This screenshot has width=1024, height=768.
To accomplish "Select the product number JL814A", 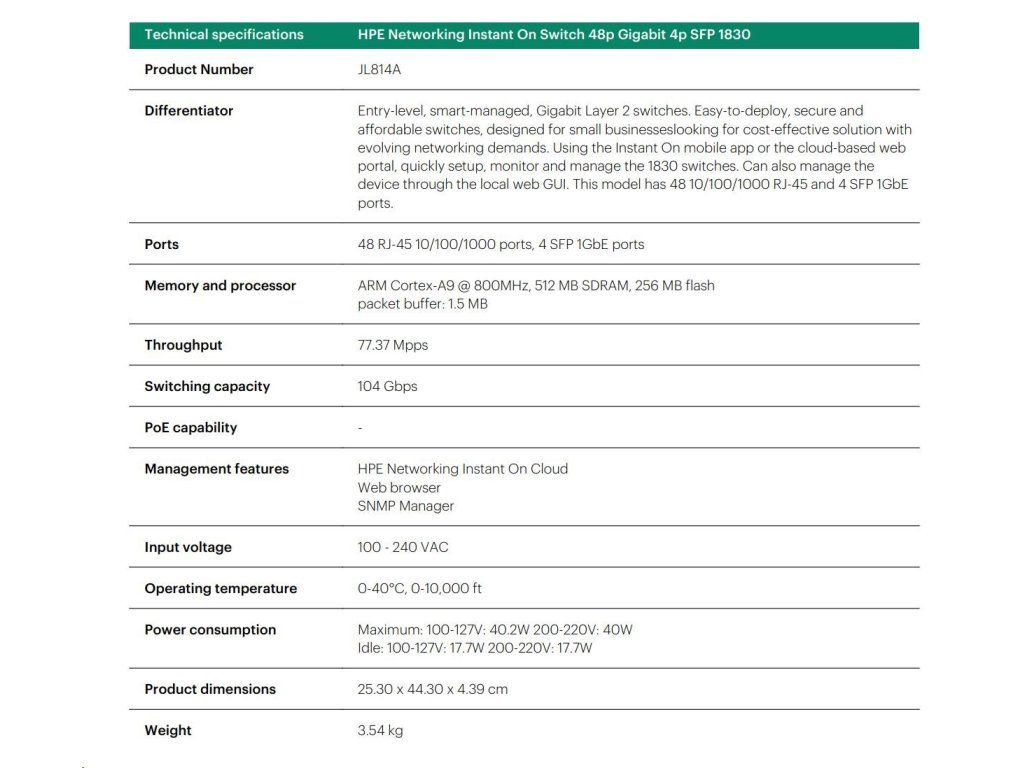I will 379,69.
